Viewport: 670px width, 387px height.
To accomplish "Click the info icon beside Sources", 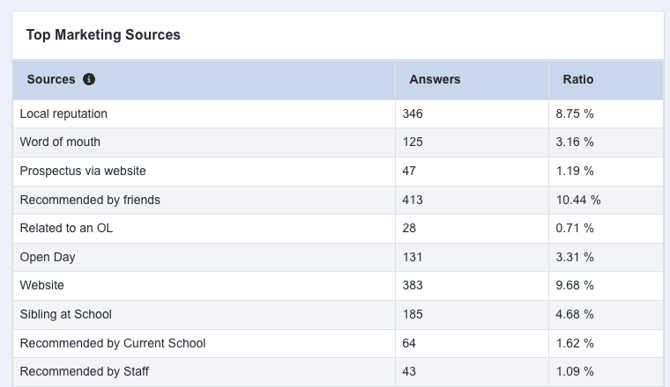I will pyautogui.click(x=89, y=79).
